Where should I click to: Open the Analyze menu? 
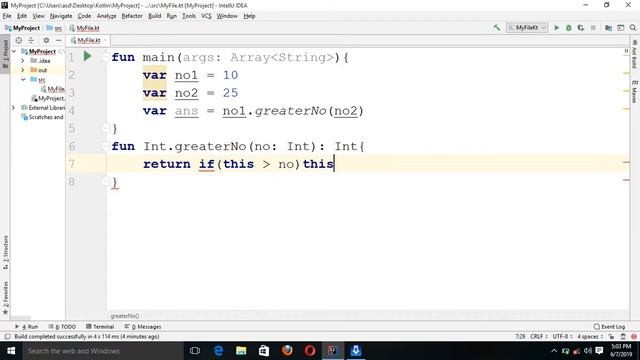[x=107, y=16]
